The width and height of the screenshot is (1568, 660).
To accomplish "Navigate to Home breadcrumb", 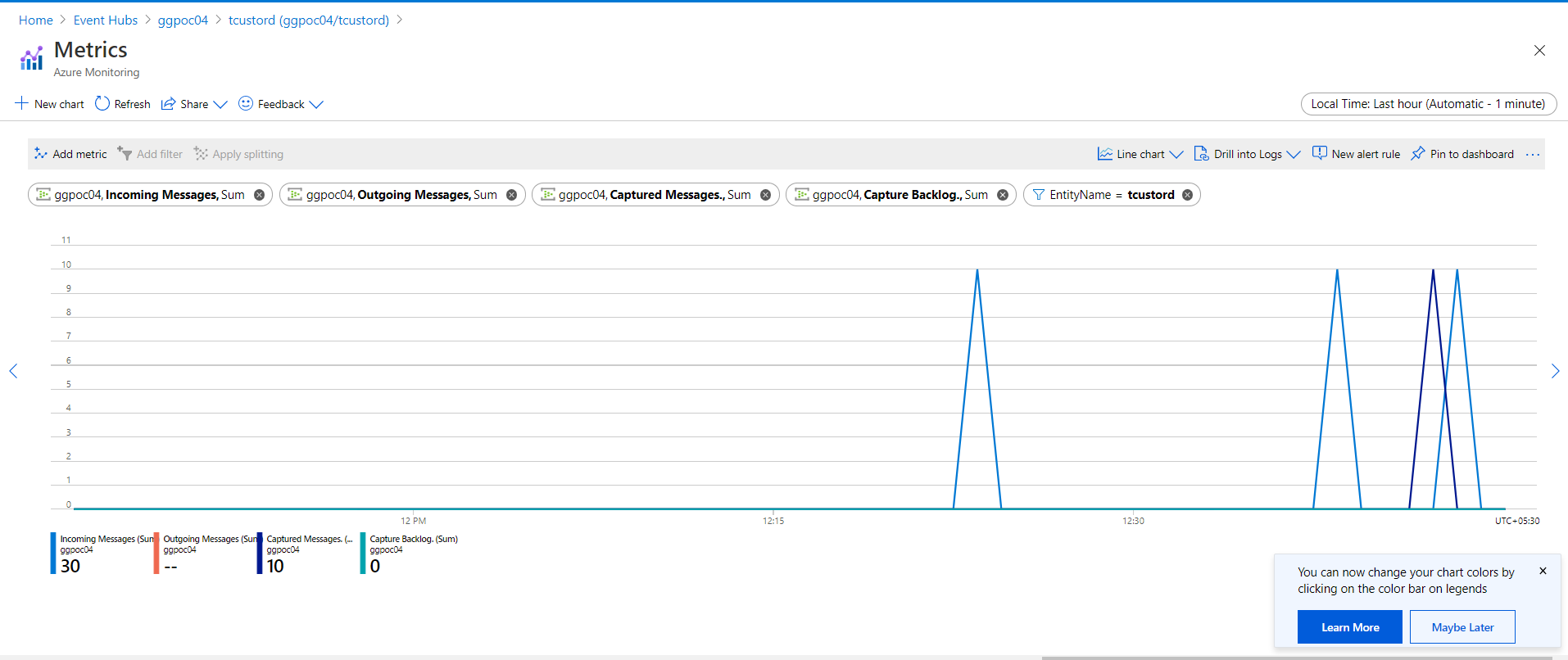I will tap(36, 20).
